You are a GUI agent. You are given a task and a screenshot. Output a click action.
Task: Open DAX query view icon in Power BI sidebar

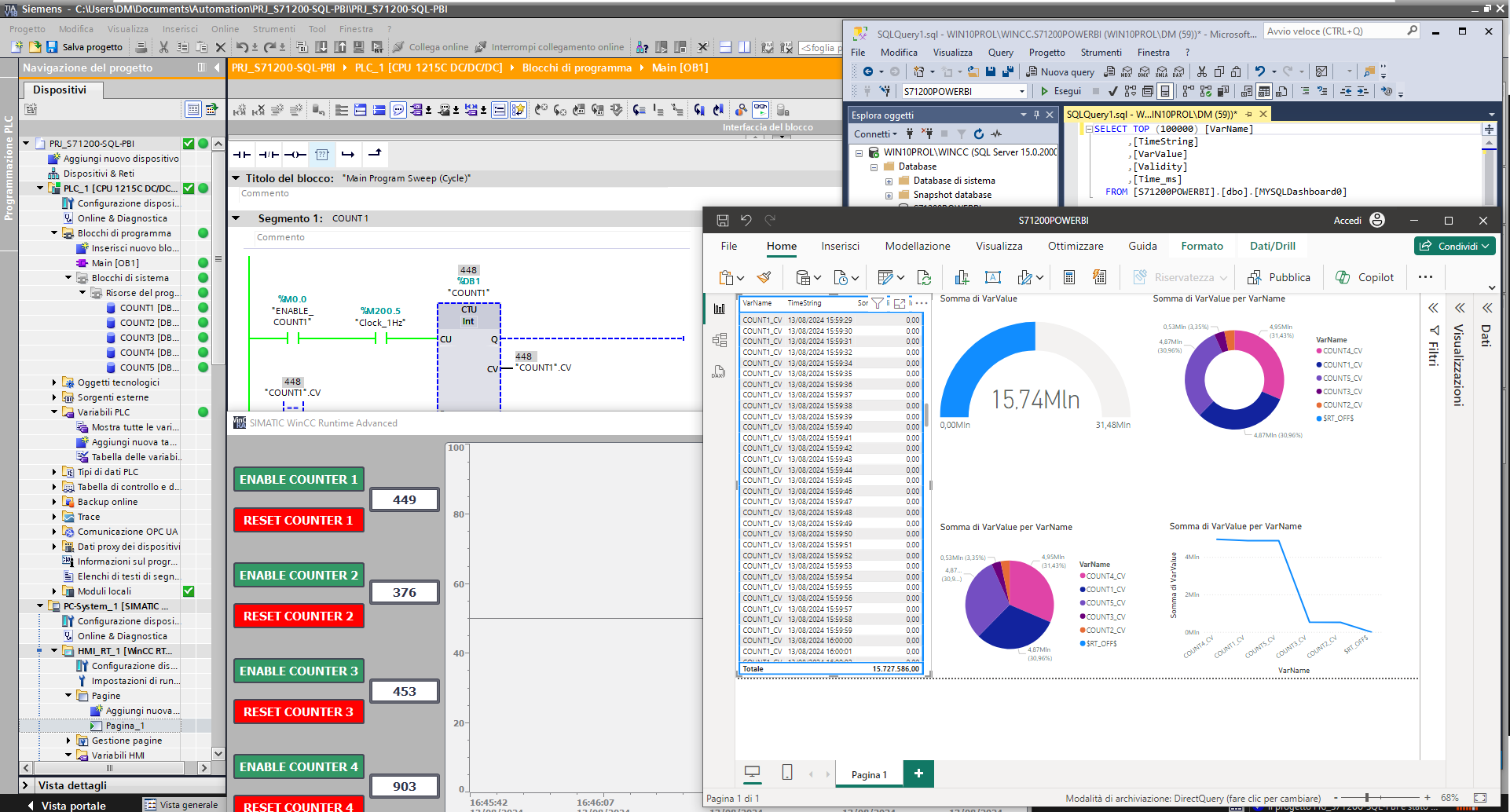coord(719,371)
